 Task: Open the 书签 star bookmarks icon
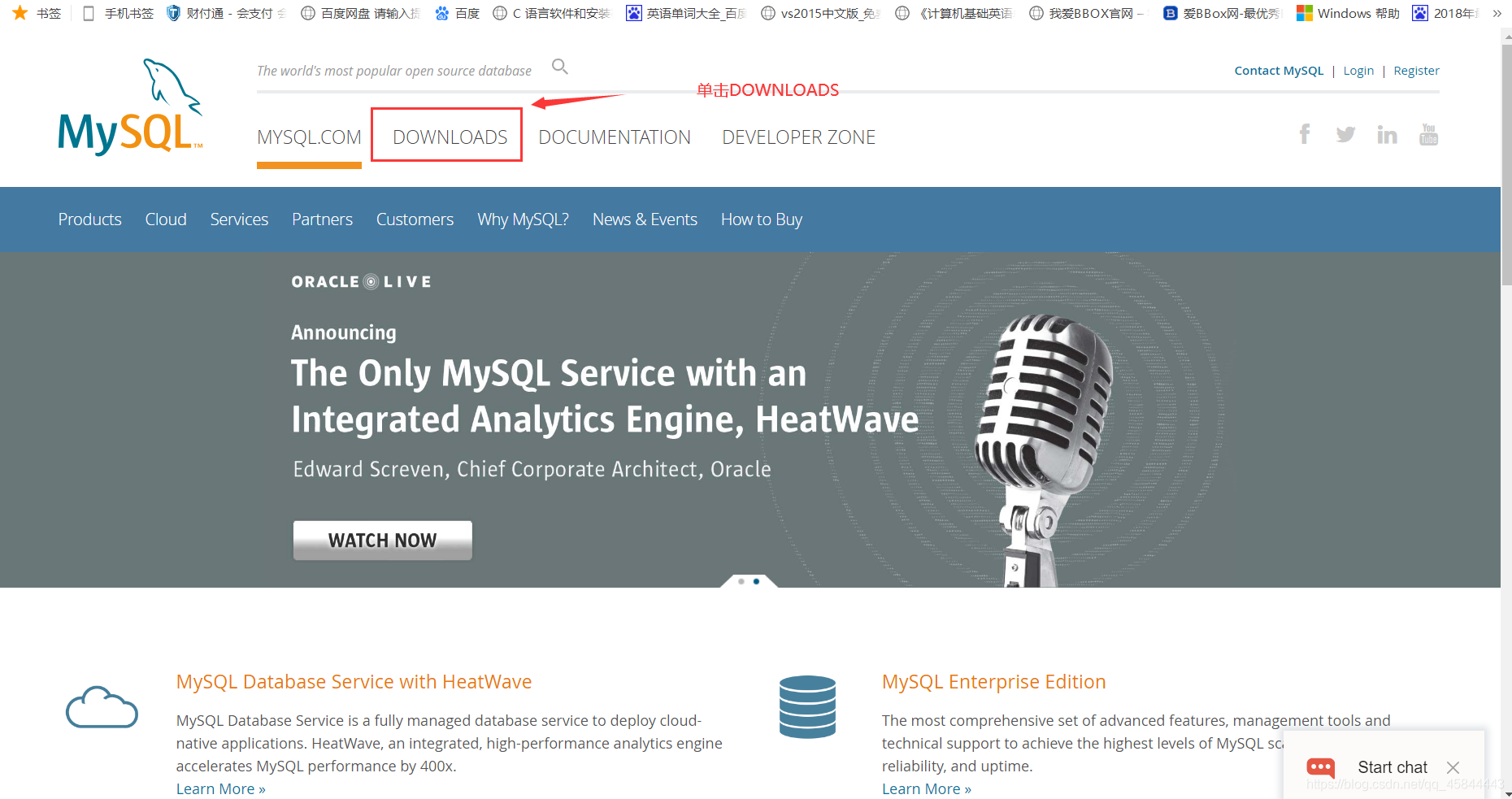(x=20, y=13)
